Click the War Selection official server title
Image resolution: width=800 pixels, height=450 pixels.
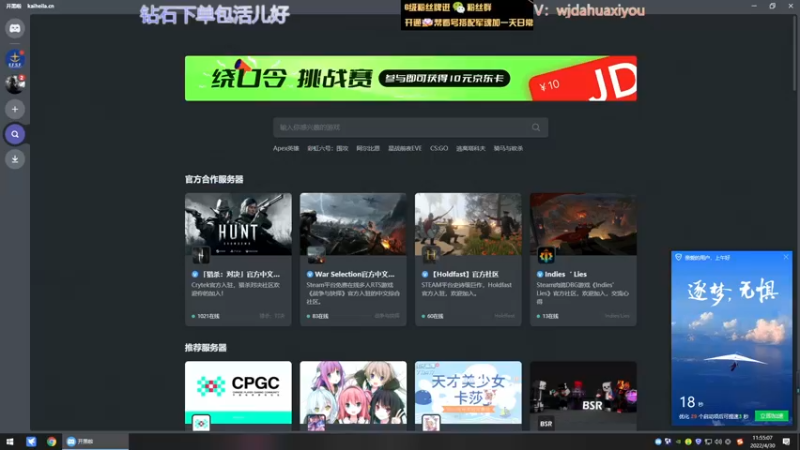355,274
